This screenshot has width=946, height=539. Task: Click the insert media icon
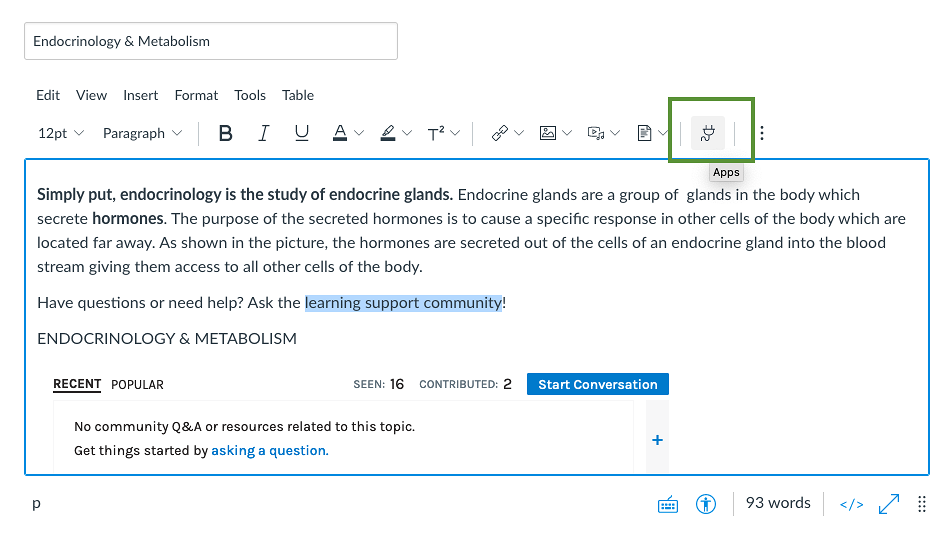596,133
